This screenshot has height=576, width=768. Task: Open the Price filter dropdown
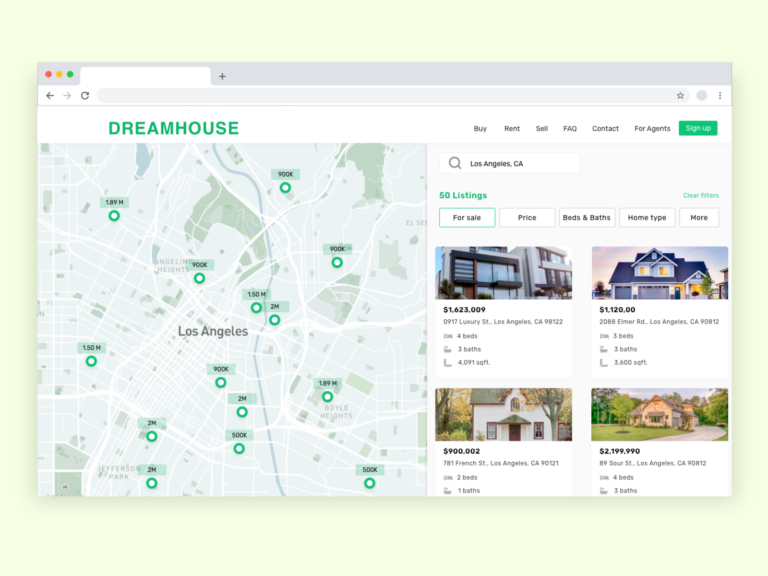[527, 218]
